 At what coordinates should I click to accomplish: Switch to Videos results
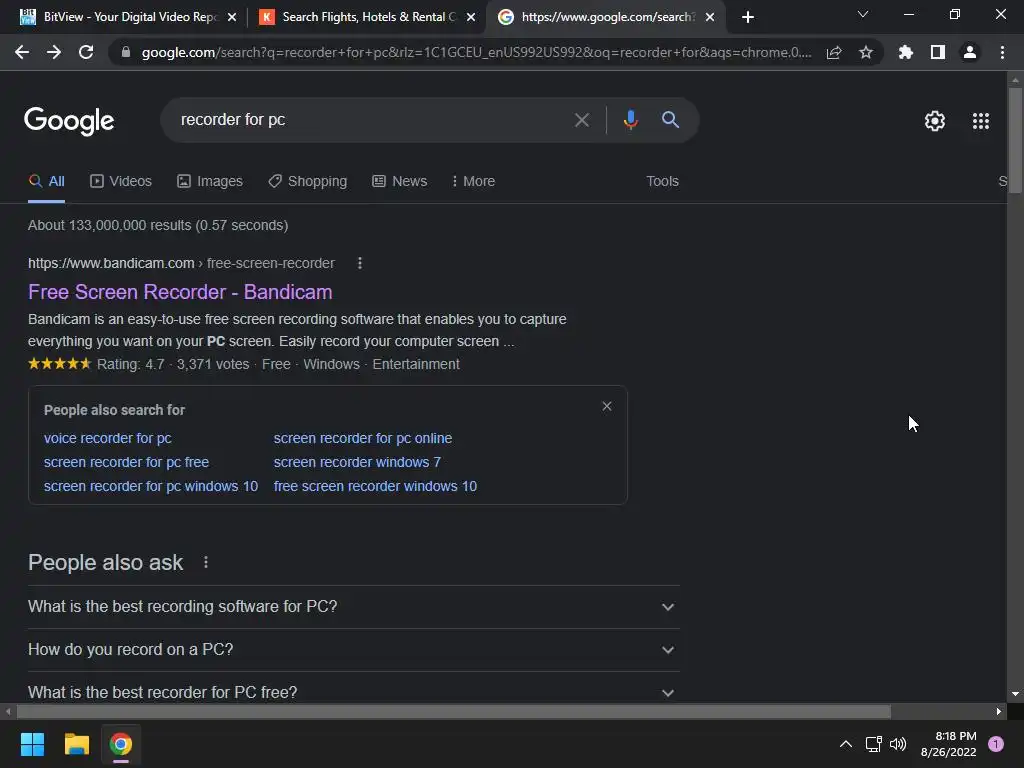pyautogui.click(x=121, y=182)
